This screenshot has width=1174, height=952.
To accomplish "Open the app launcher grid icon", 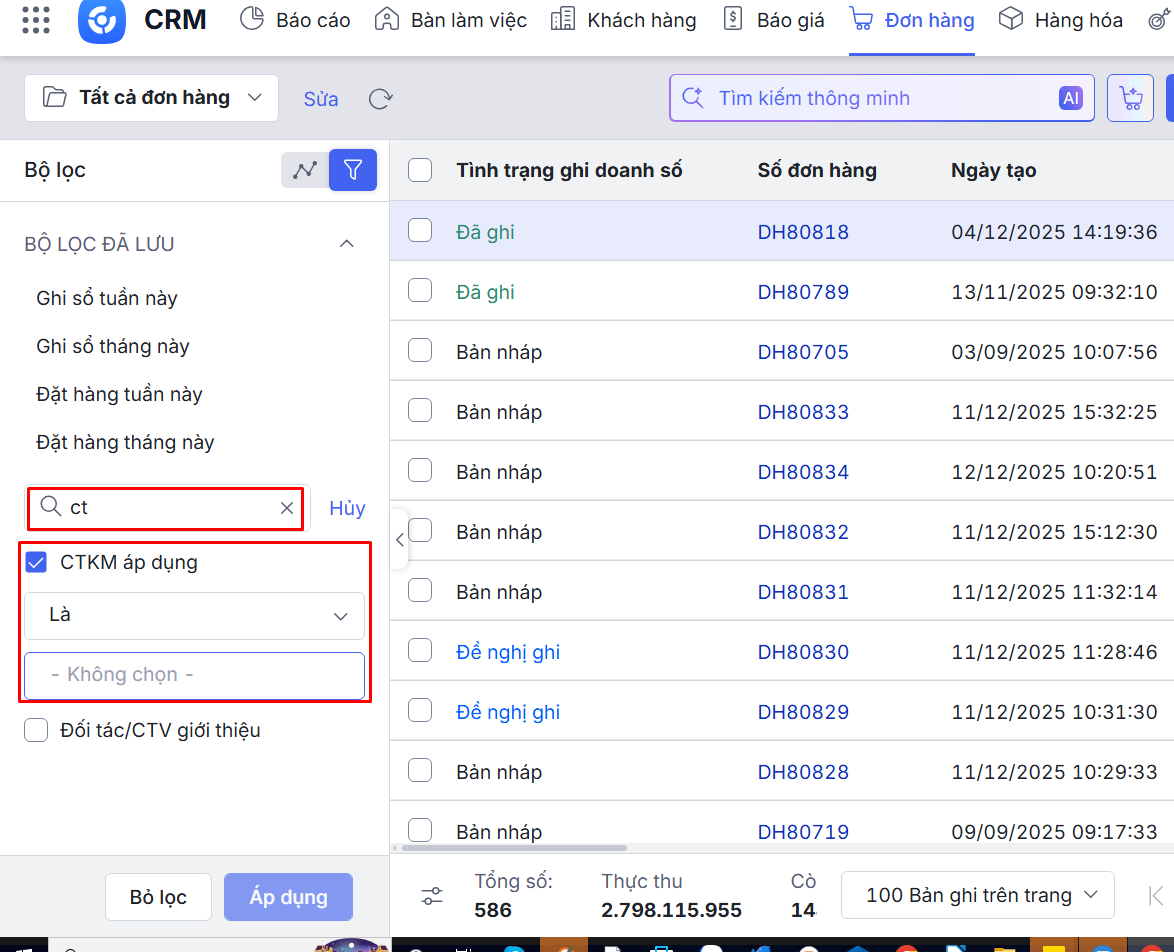I will coord(36,20).
